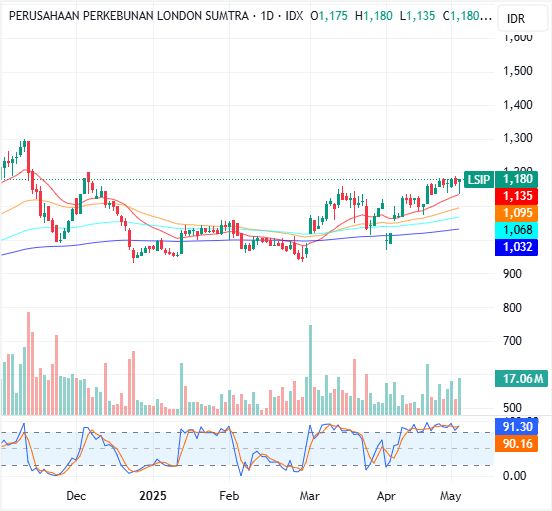Click the high value H1,180 in header

tap(374, 16)
